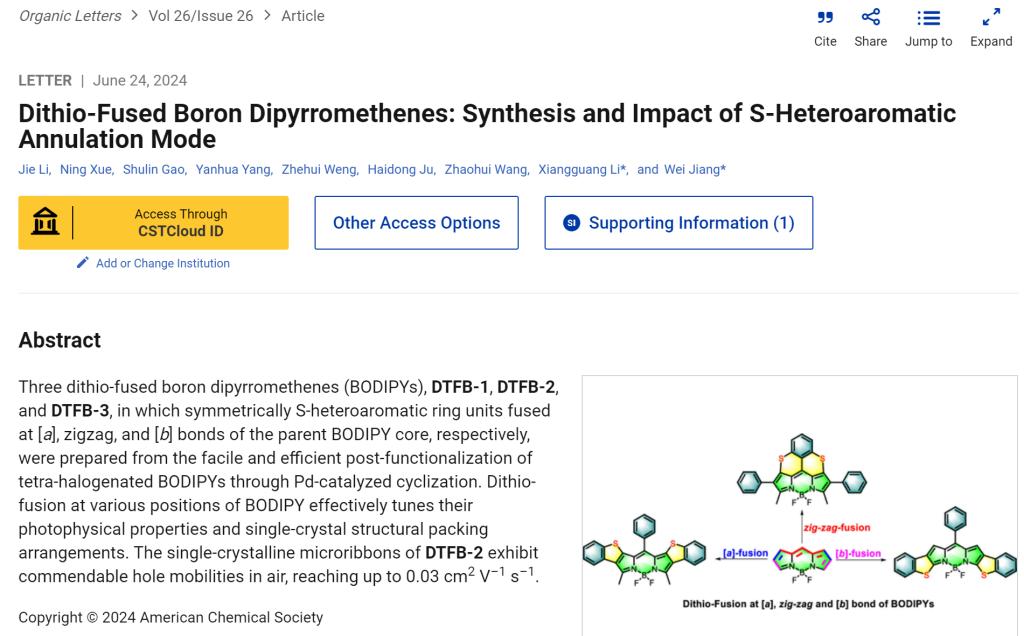
Task: Click Access Through CSTCloud ID button
Action: coord(180,222)
